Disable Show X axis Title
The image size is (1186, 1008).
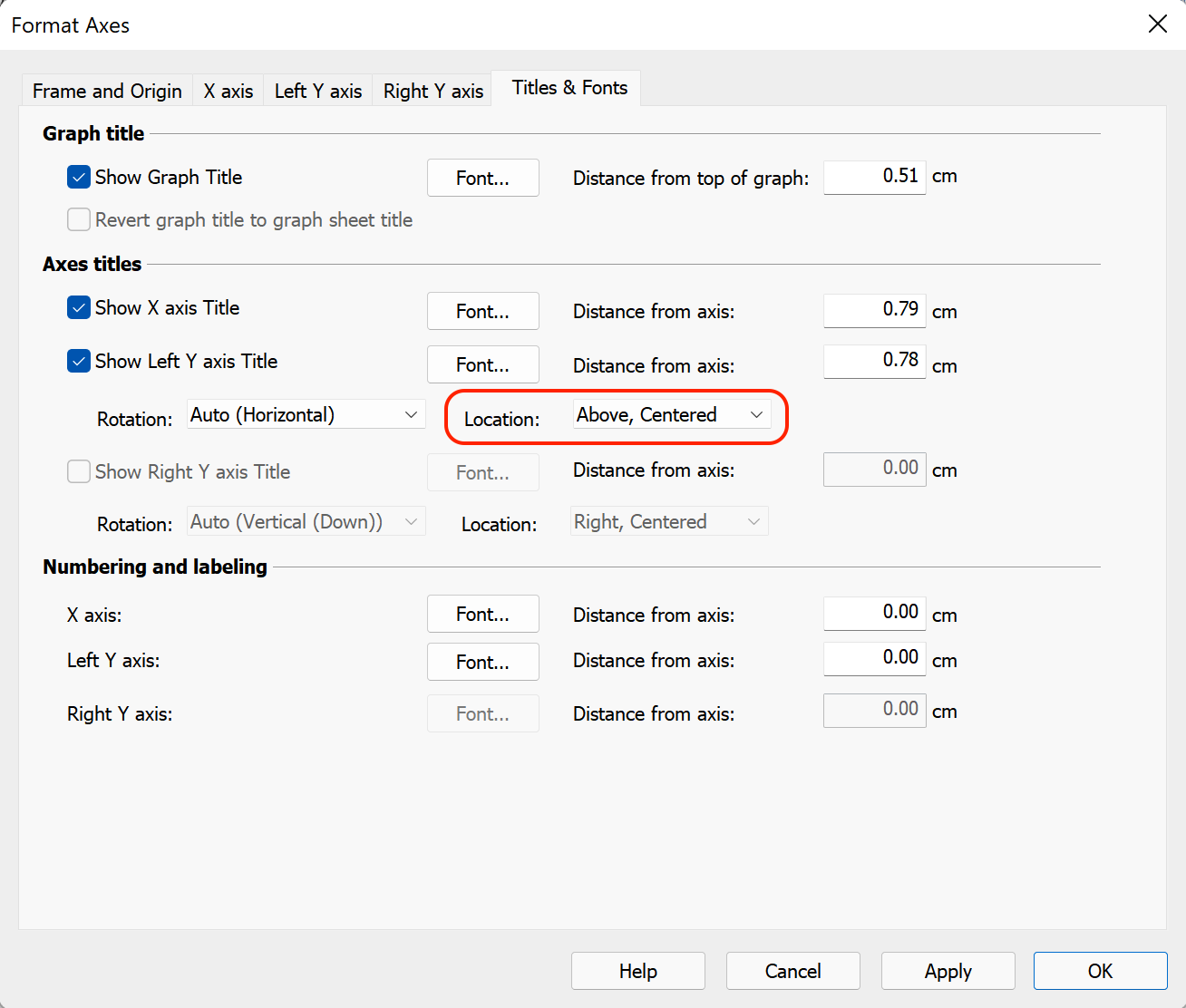coord(79,307)
